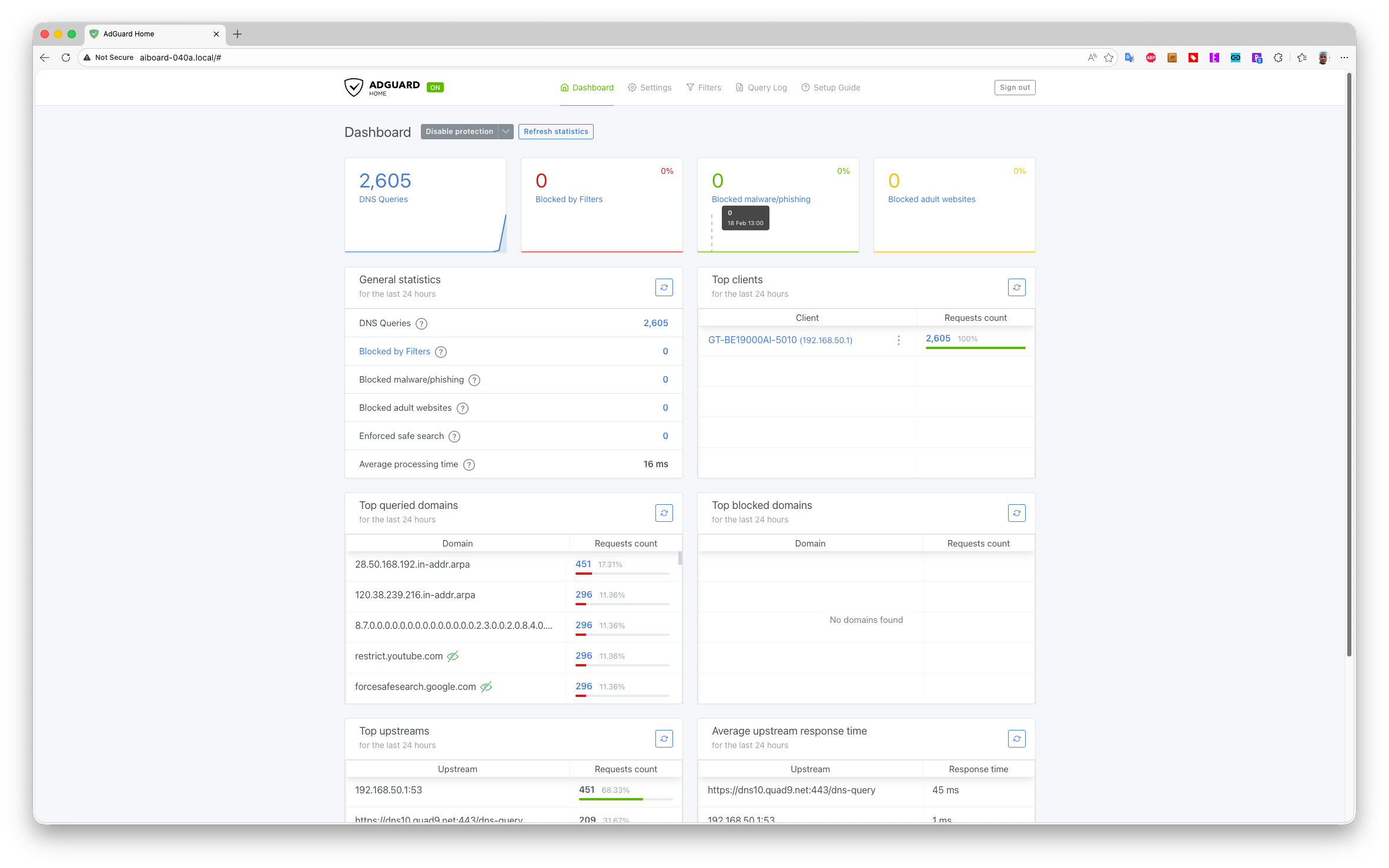Screen dimensions: 1389x868
Task: Click the Refresh statistics button
Action: [555, 132]
